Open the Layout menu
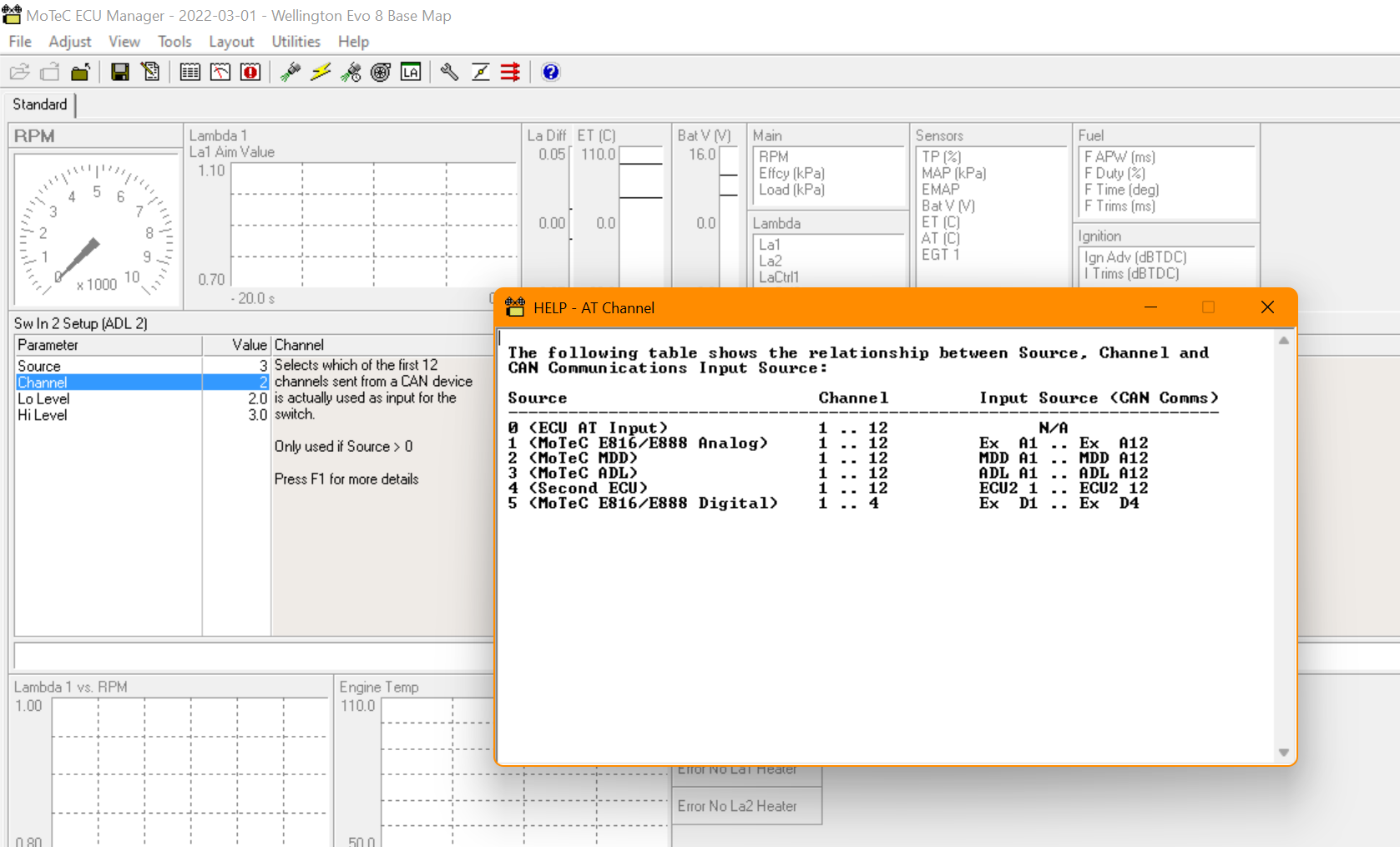The height and width of the screenshot is (847, 1400). [231, 41]
